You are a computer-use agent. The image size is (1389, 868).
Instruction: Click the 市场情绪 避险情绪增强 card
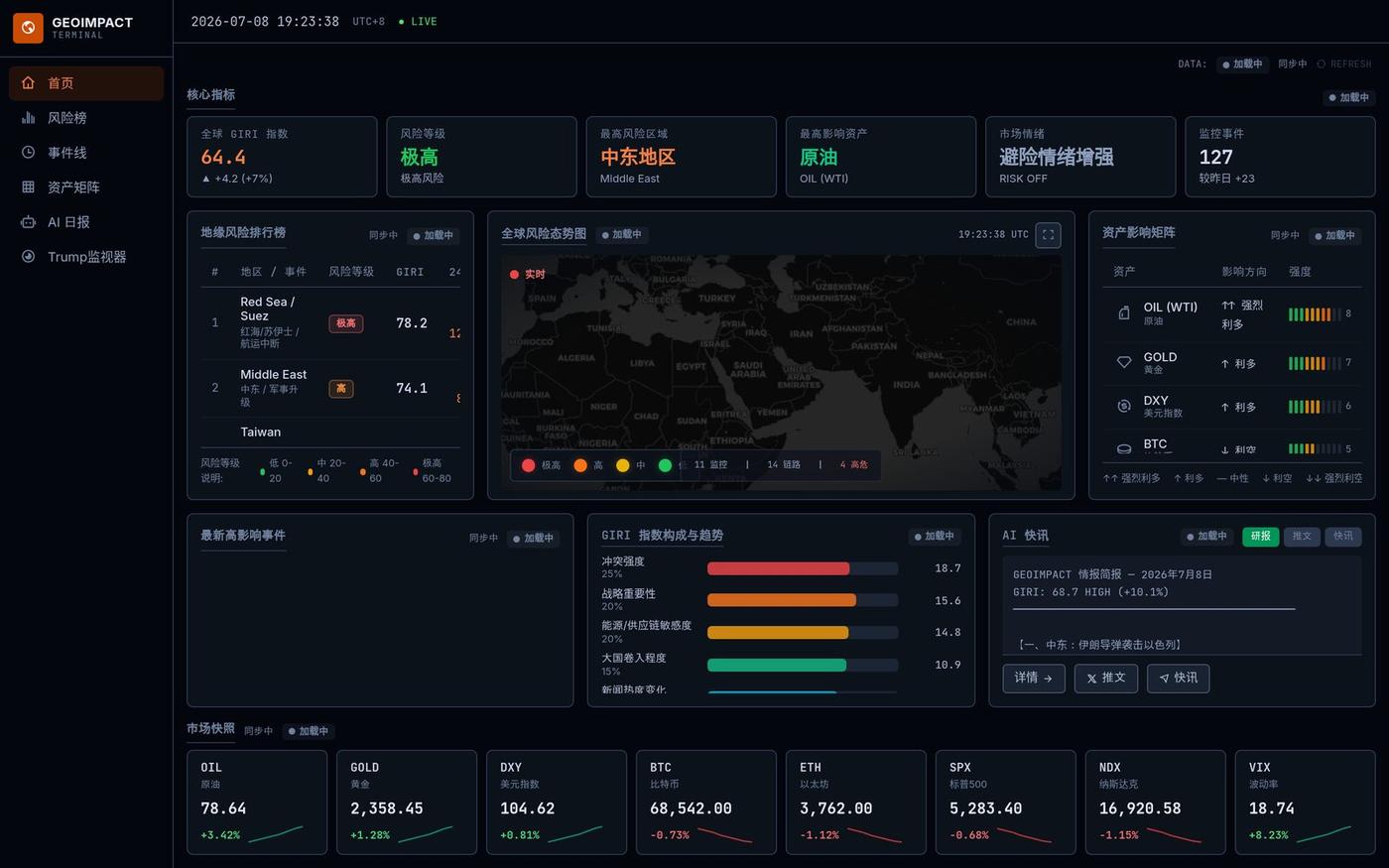coord(1080,157)
